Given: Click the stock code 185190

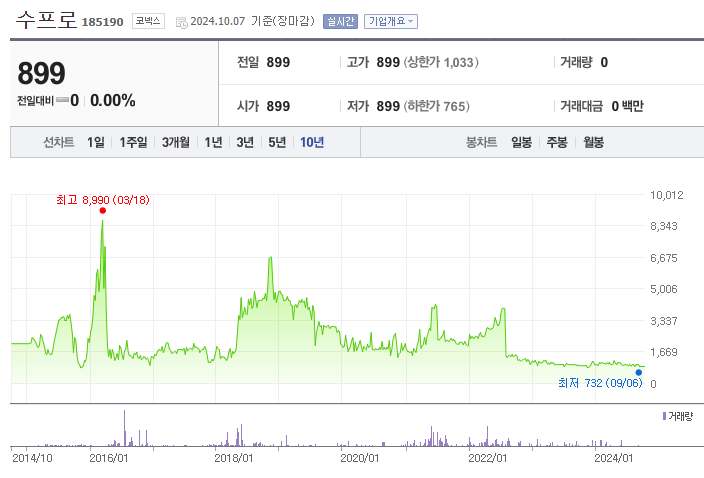Looking at the screenshot, I should point(102,22).
